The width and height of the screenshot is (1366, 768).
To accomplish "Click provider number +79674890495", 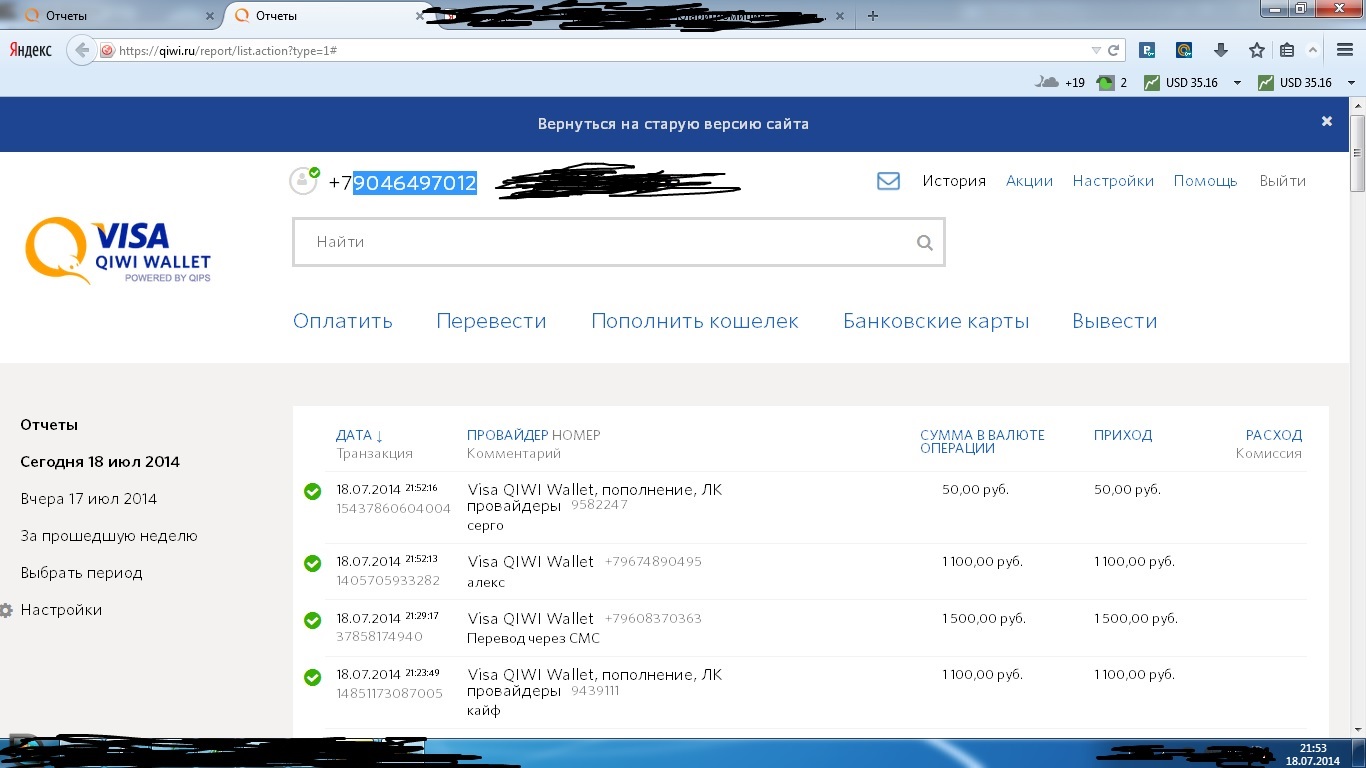I will [x=653, y=562].
